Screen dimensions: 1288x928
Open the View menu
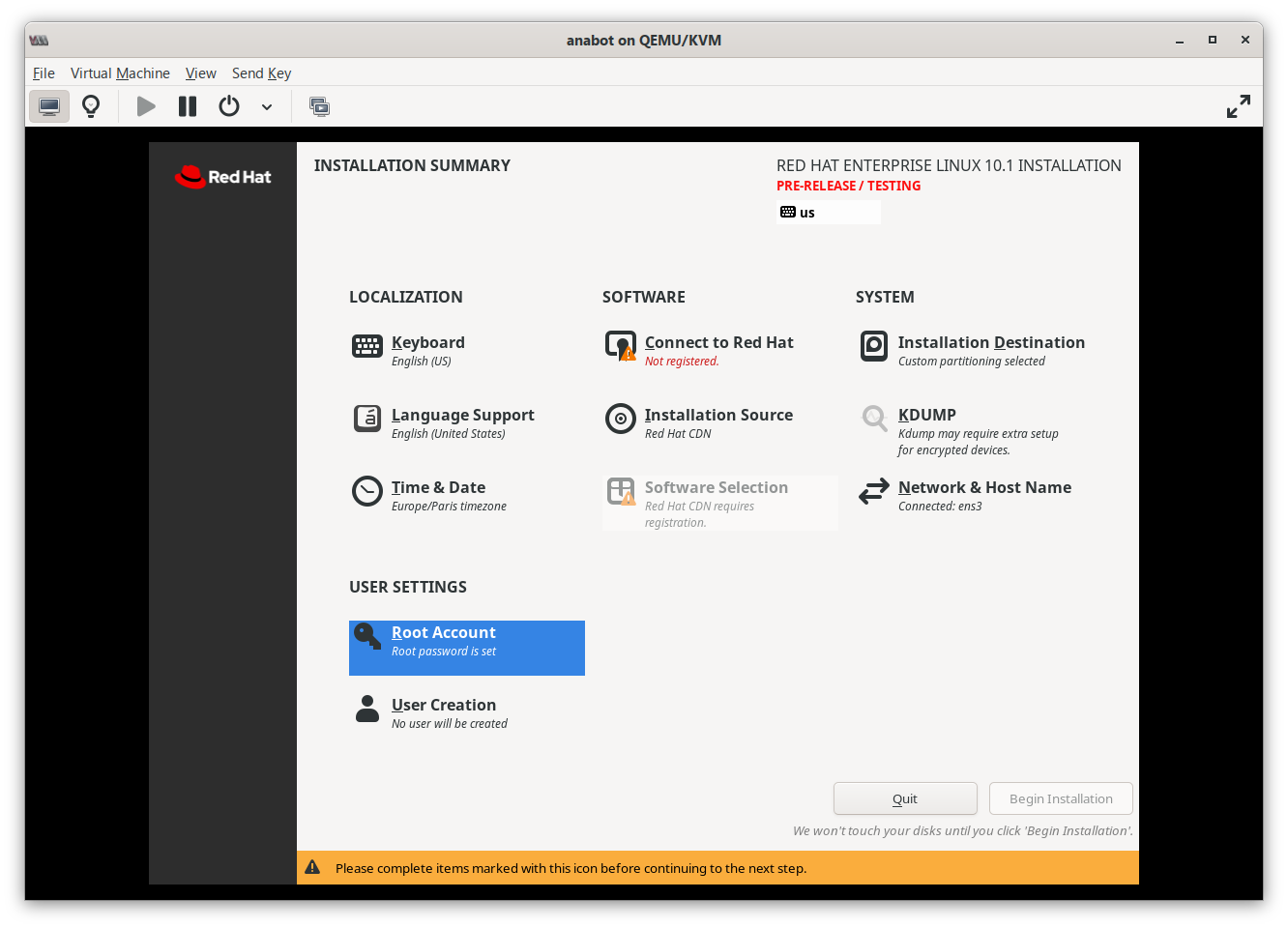tap(201, 73)
